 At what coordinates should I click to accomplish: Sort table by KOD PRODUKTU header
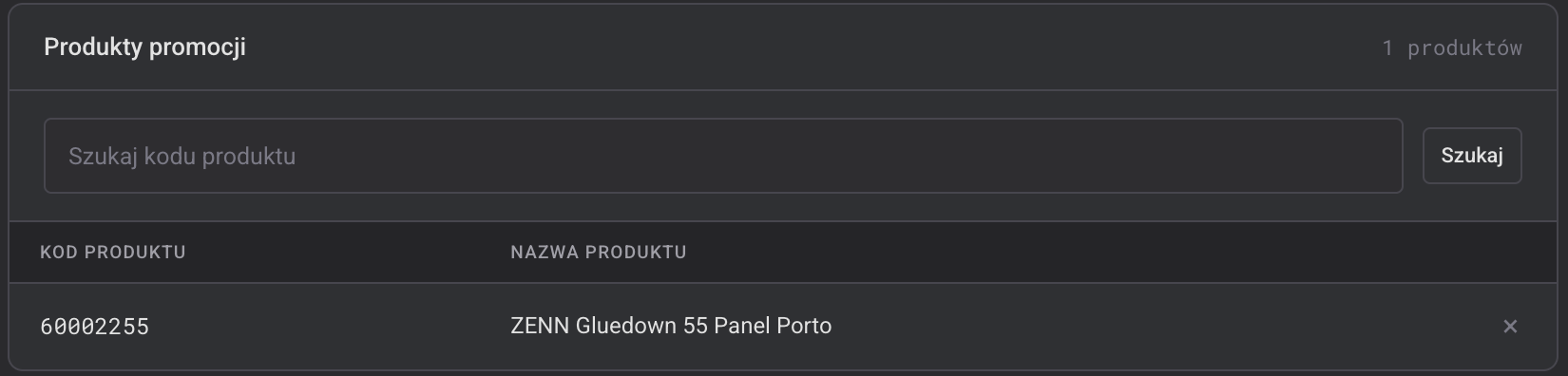pyautogui.click(x=113, y=253)
